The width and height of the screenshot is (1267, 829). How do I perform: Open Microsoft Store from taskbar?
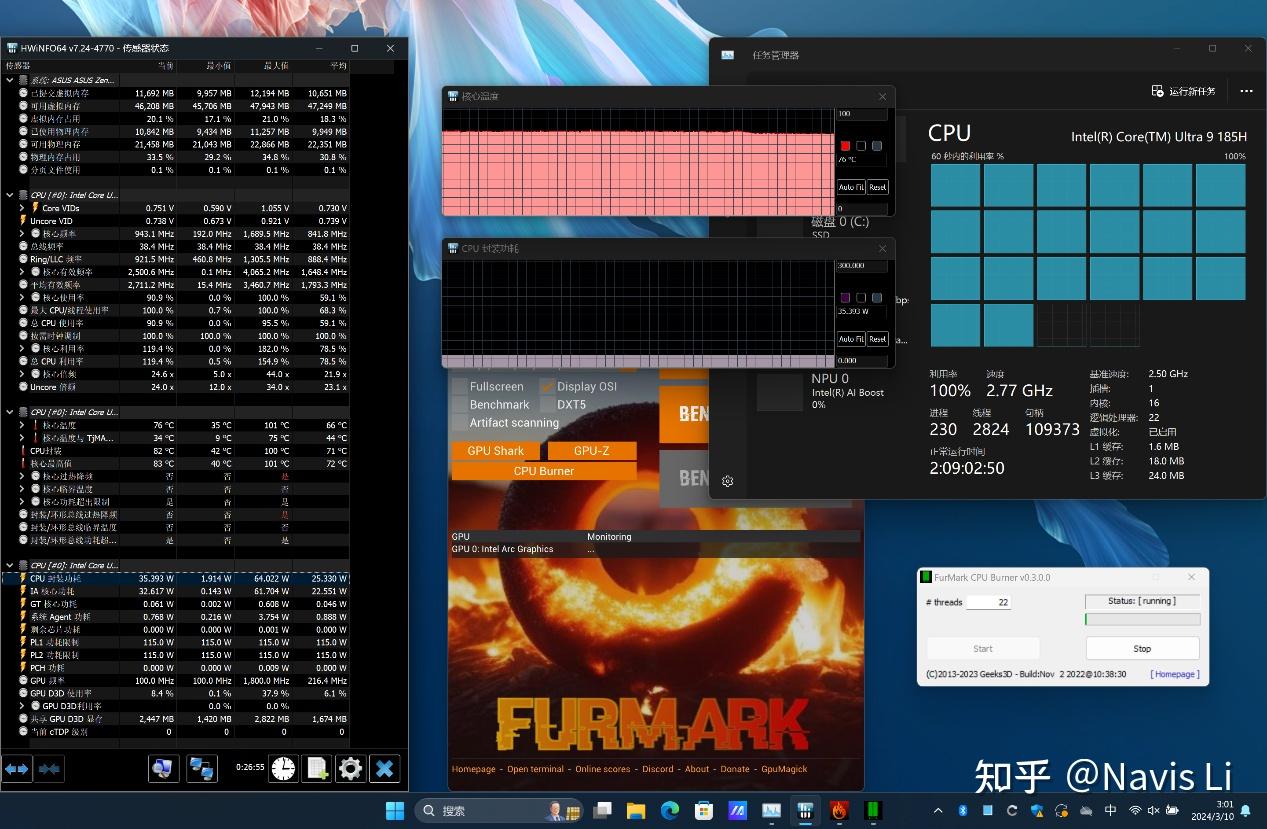coord(704,810)
